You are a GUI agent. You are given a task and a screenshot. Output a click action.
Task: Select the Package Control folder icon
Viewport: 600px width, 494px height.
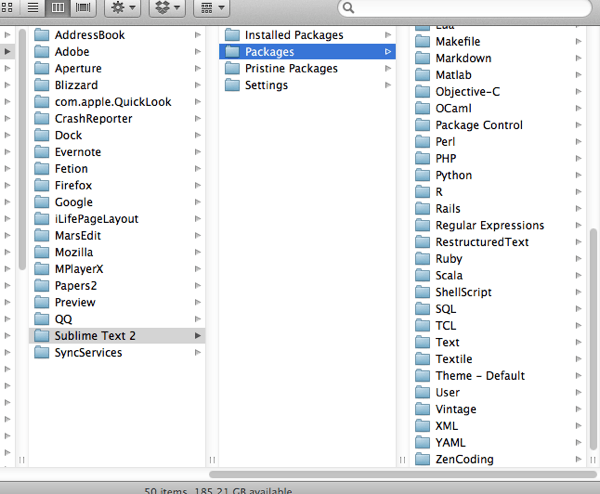(x=422, y=125)
